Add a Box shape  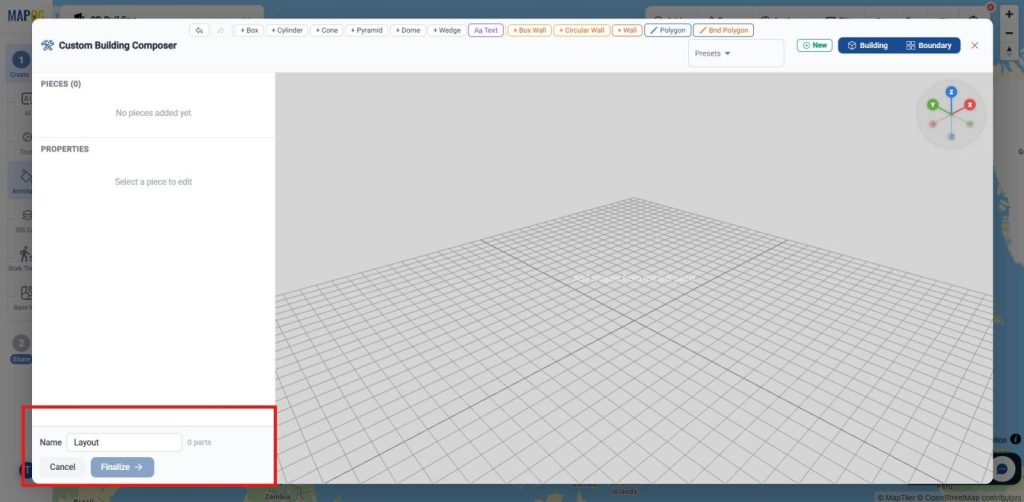[249, 30]
